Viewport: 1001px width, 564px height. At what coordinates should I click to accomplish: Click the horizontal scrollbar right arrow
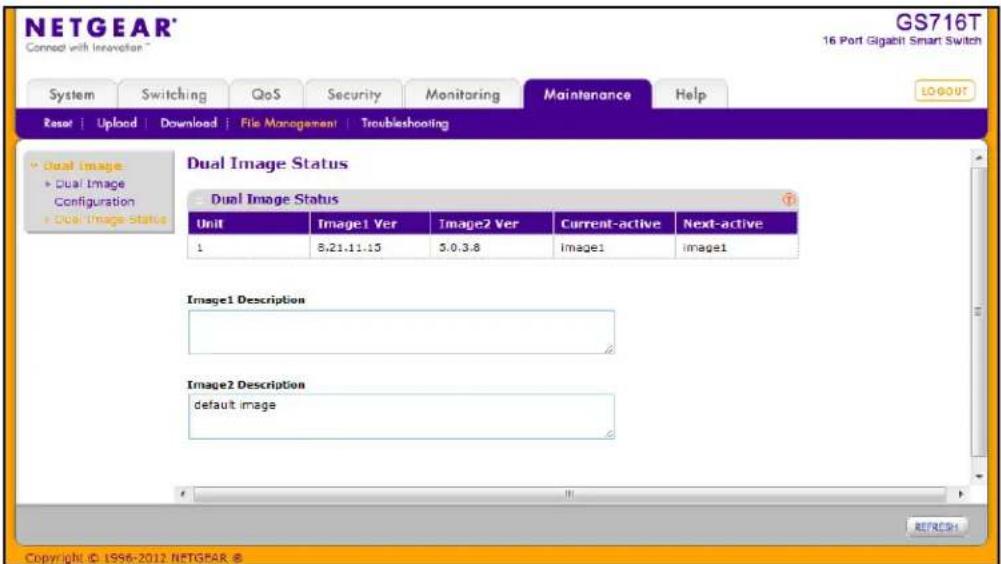pyautogui.click(x=961, y=494)
